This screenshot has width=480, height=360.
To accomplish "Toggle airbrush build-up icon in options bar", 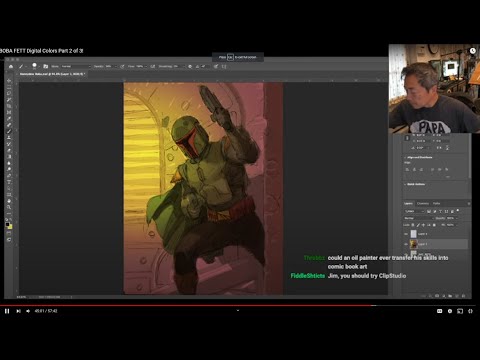I will (x=152, y=66).
